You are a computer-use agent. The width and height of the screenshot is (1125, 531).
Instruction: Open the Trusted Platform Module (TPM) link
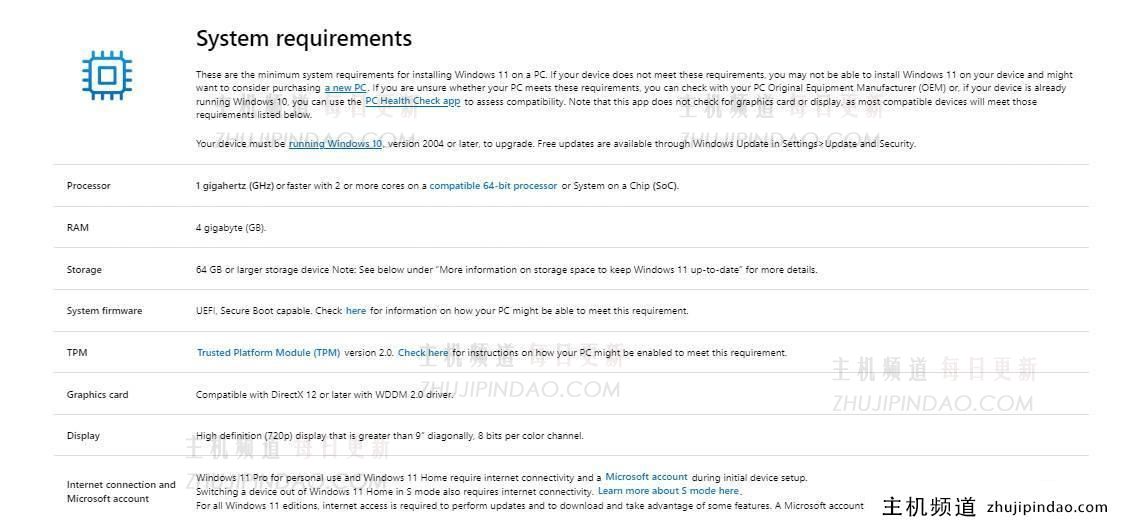click(x=268, y=353)
